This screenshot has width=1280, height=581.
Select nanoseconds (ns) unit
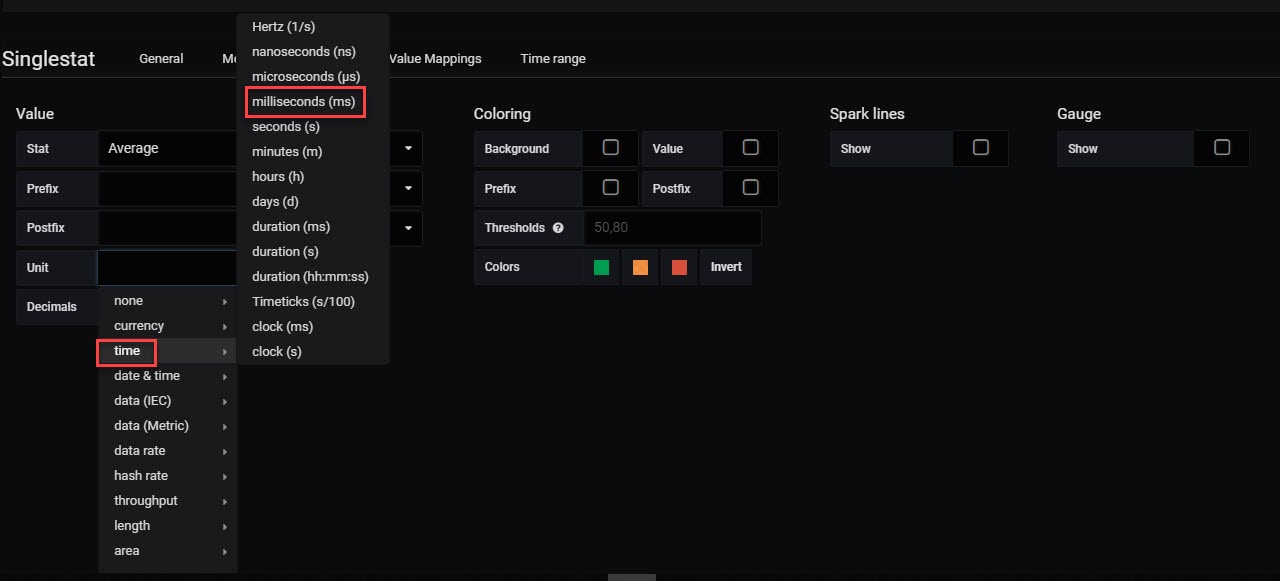[x=313, y=52]
